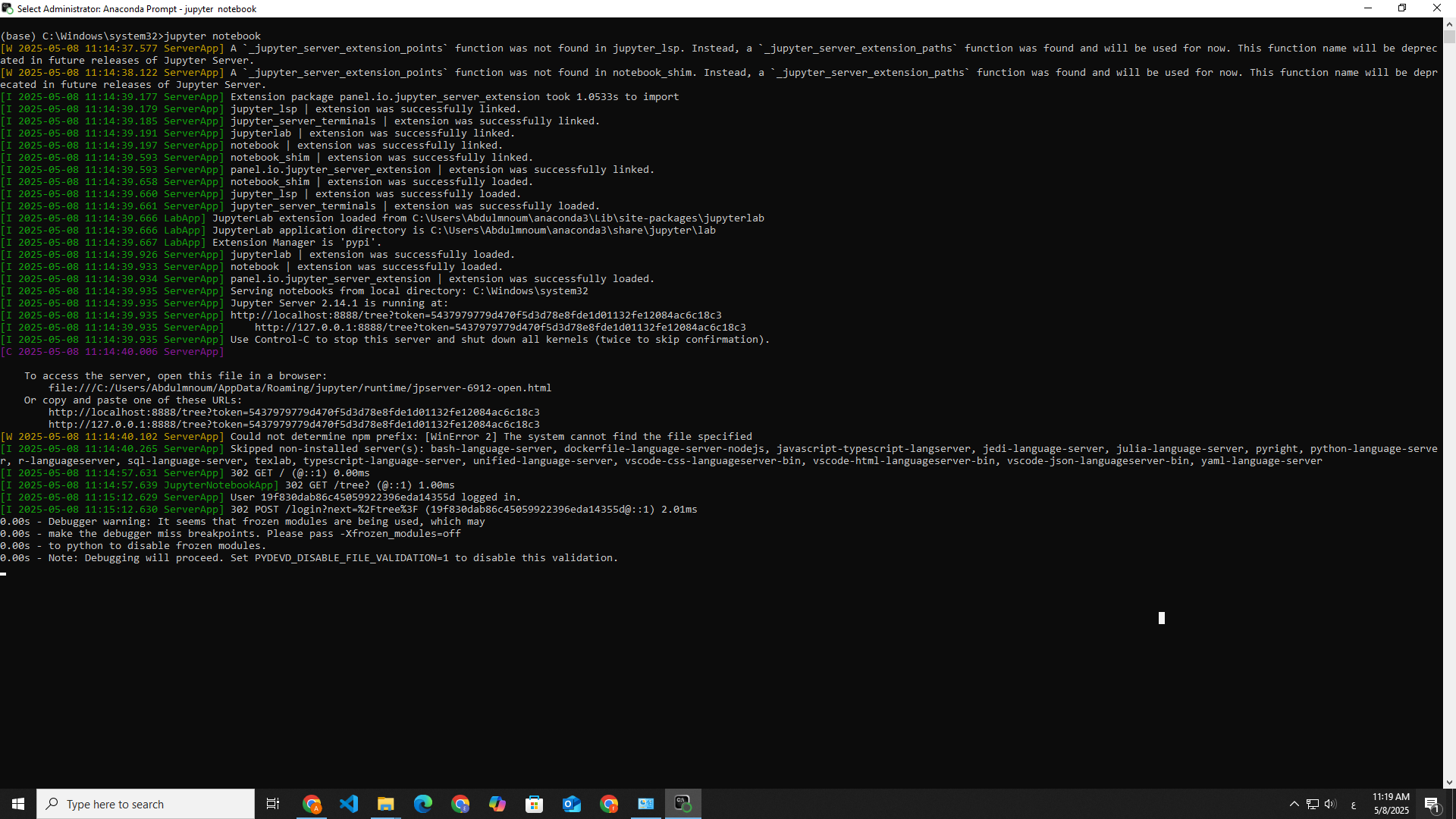Click the scrollbar up arrow
Screen dimensions: 1456x819
pos(1448,24)
